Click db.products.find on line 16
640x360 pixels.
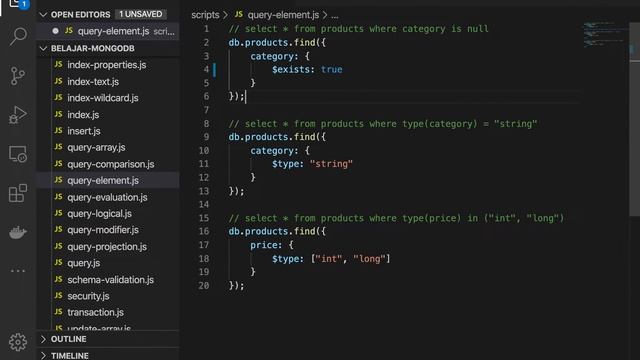[x=272, y=231]
